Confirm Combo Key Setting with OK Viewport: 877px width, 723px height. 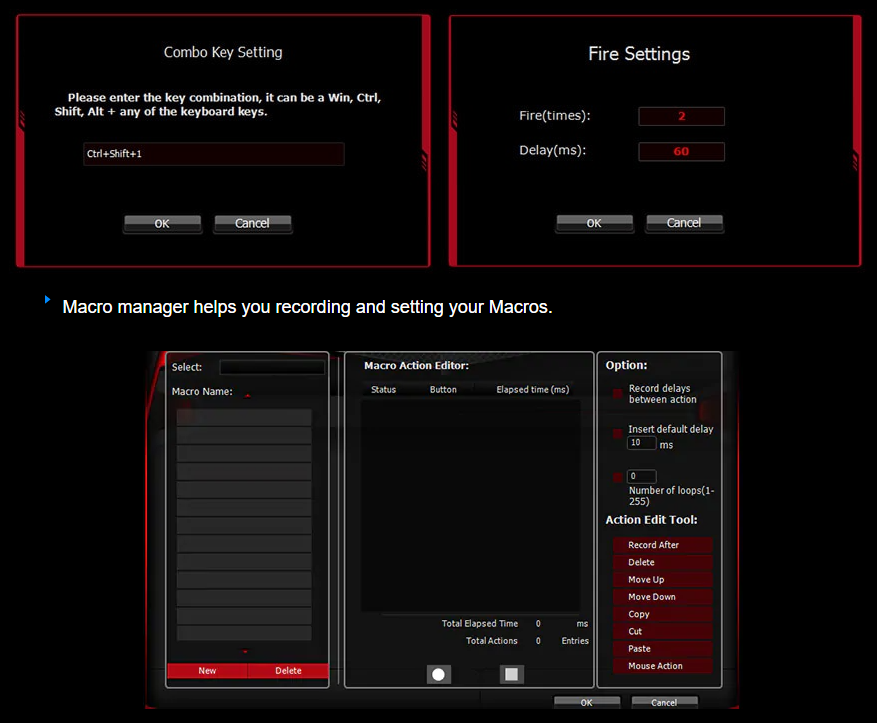tap(162, 224)
